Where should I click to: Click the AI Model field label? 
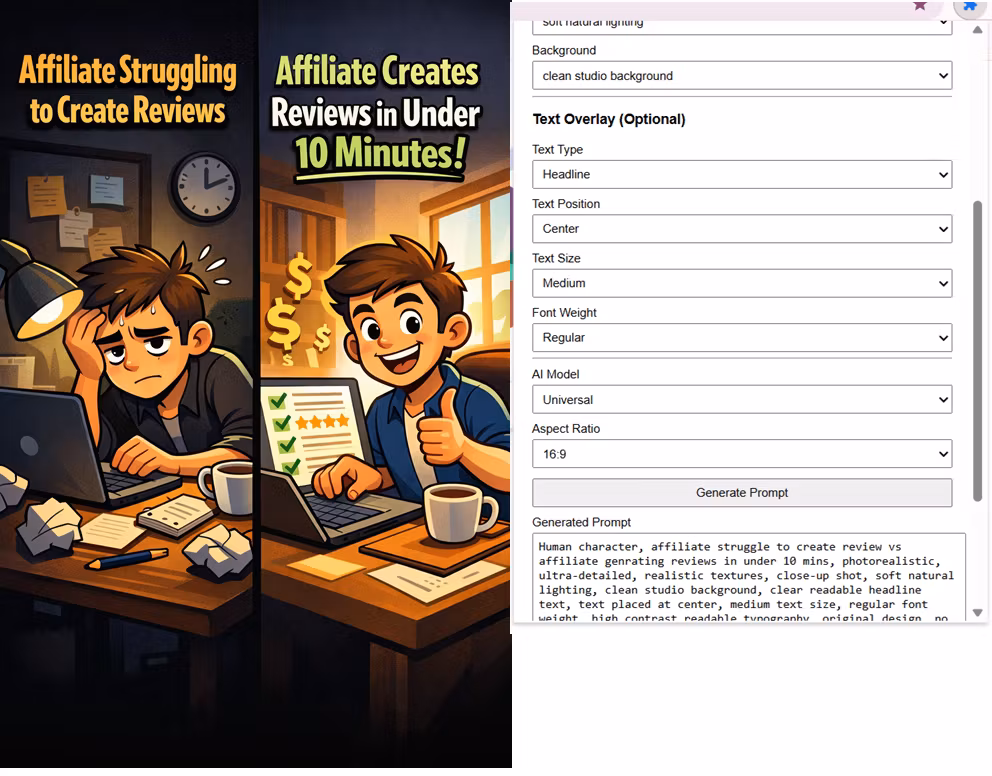tap(555, 374)
